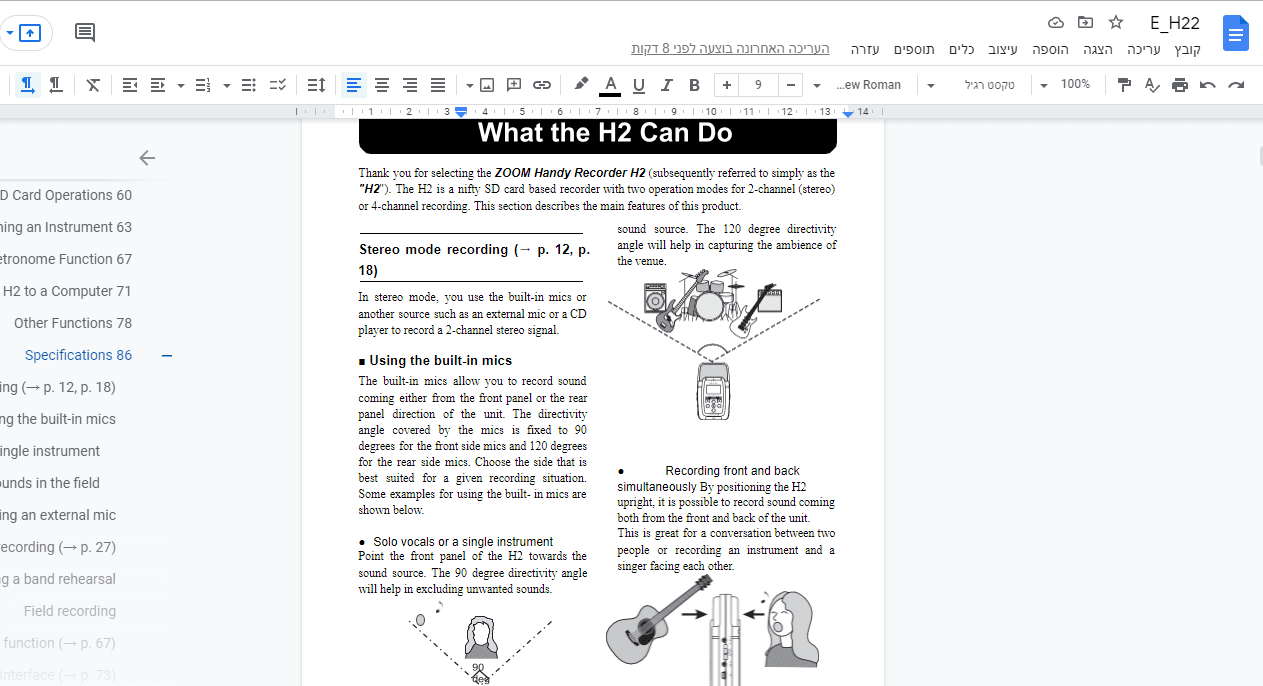Print the document
Screen dimensions: 1263x686
[x=1180, y=85]
